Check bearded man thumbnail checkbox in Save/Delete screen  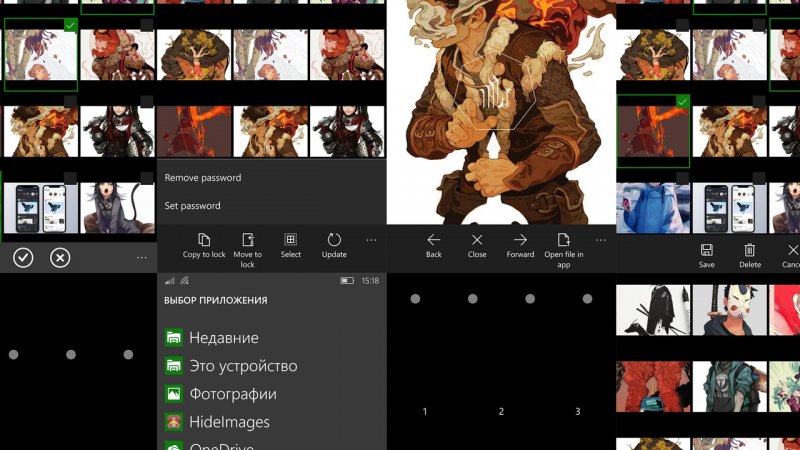pos(759,102)
